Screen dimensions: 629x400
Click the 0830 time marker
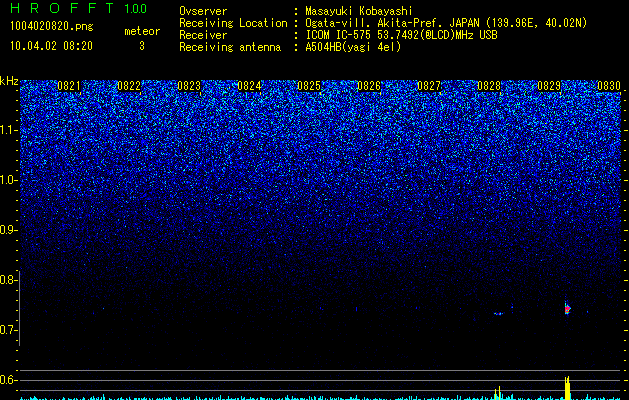pyautogui.click(x=609, y=86)
